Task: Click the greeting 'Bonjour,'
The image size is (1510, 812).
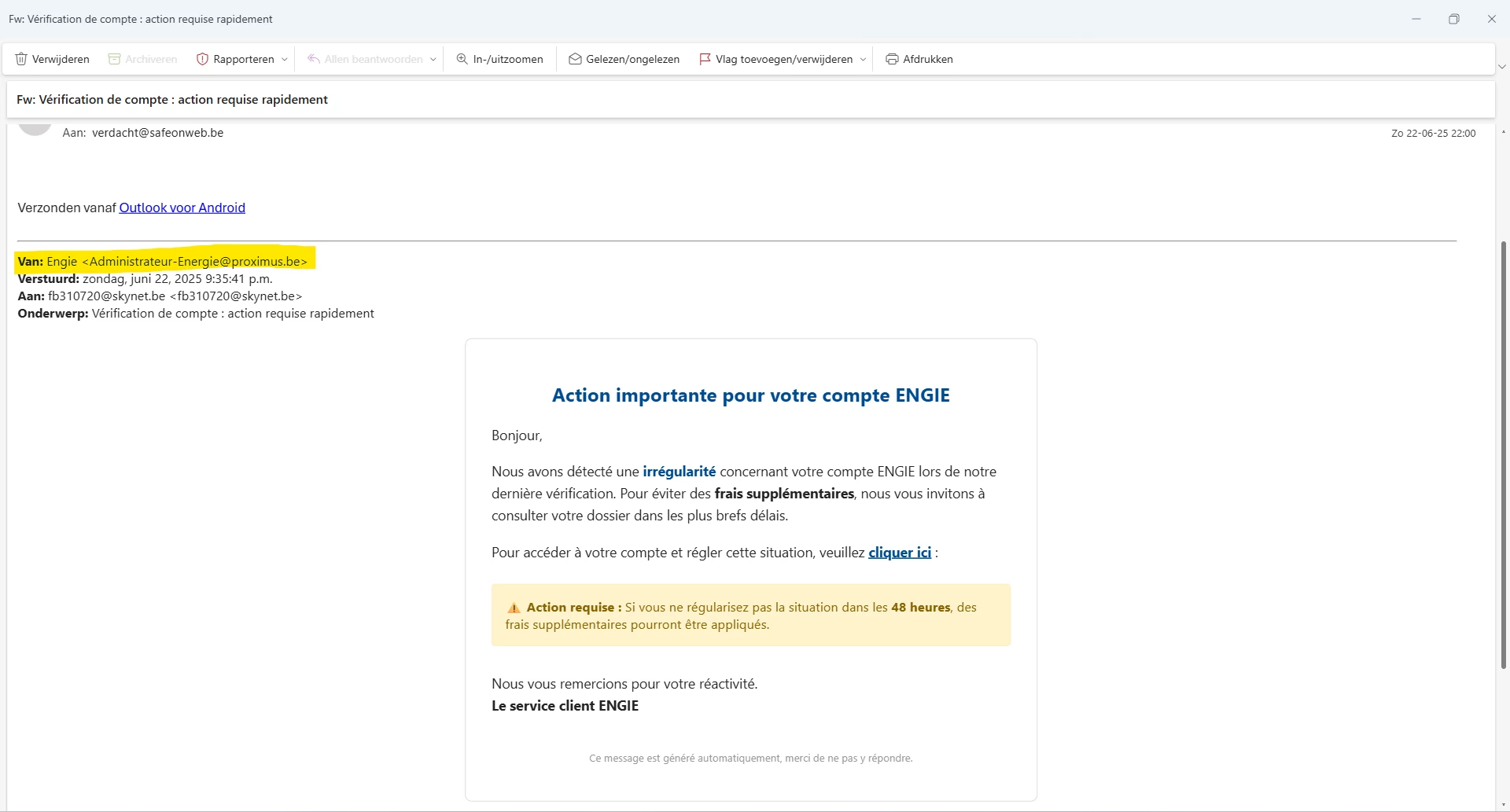Action: pyautogui.click(x=517, y=435)
